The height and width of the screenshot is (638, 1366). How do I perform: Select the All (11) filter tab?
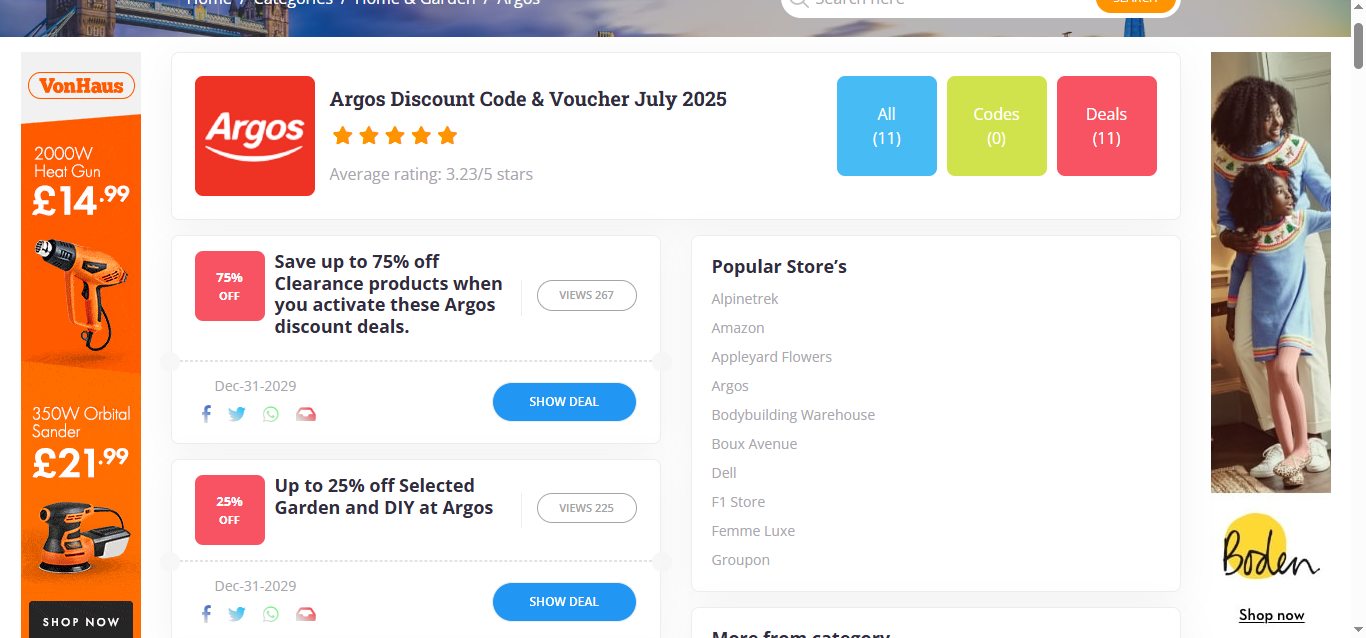point(887,126)
